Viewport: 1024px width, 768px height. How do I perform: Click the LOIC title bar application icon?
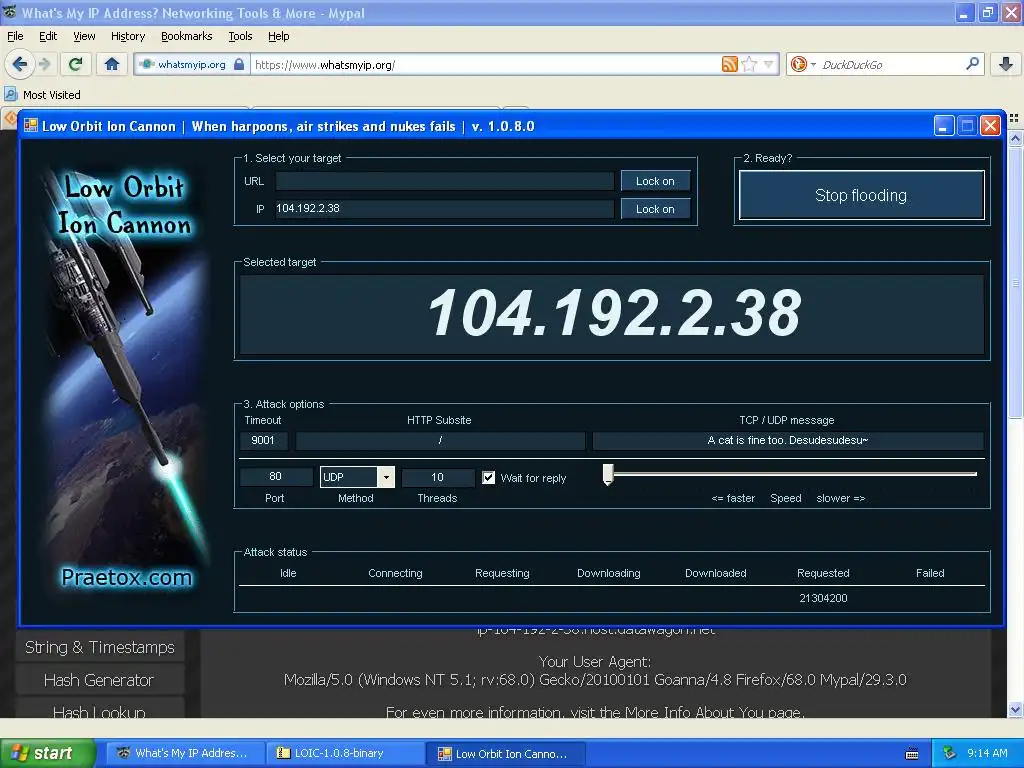tap(31, 125)
